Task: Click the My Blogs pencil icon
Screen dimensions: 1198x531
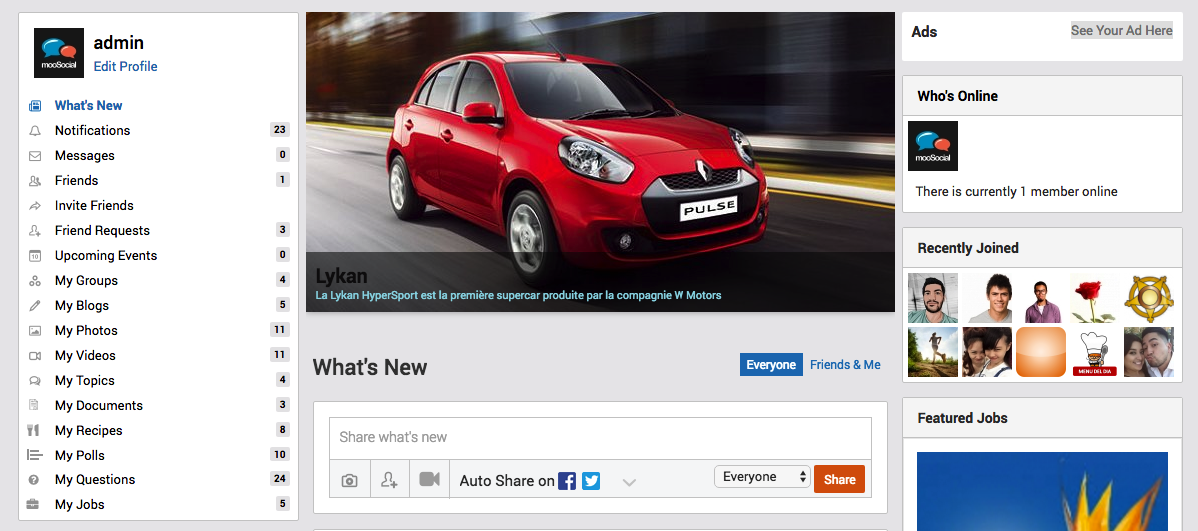Action: pos(34,306)
